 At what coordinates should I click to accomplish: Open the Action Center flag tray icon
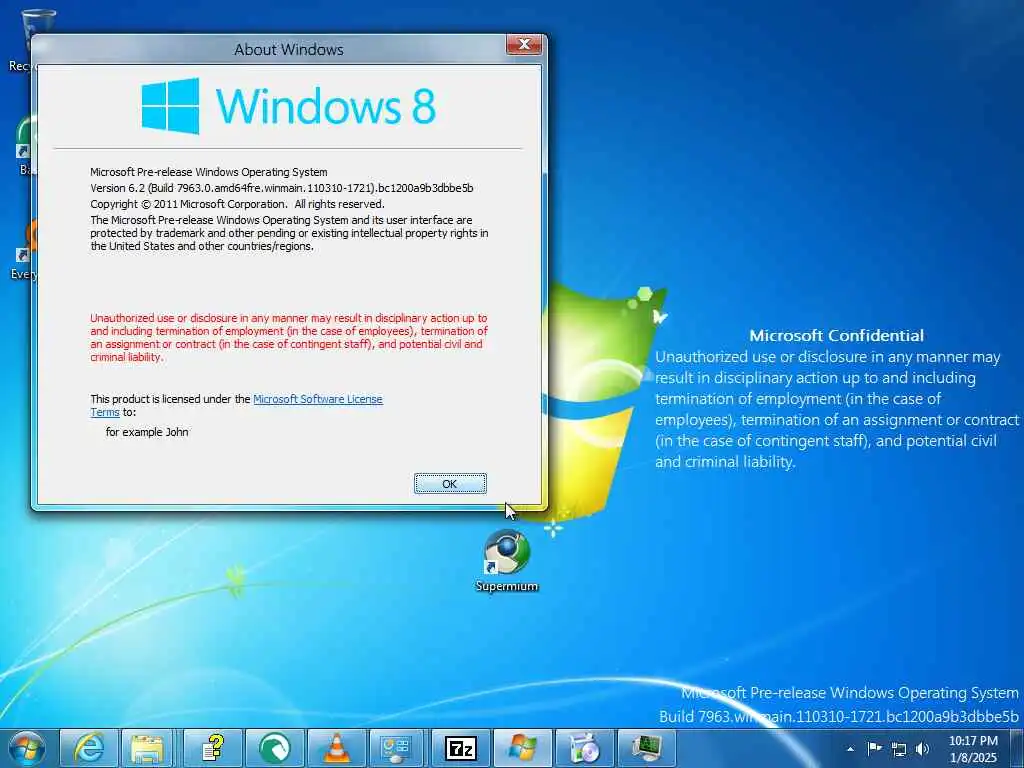[x=874, y=749]
